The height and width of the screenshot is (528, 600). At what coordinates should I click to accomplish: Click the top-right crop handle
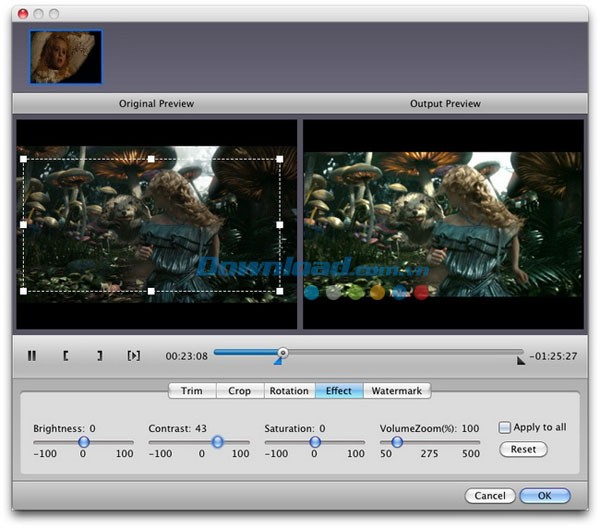[x=280, y=159]
